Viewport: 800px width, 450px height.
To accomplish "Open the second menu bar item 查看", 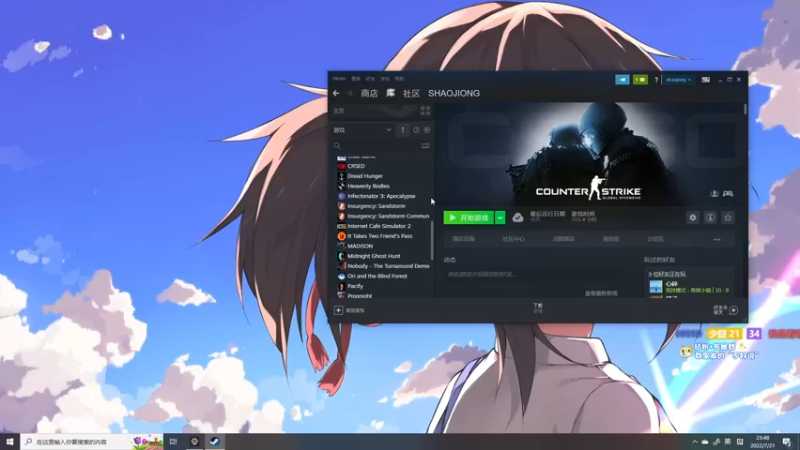I will coord(356,79).
